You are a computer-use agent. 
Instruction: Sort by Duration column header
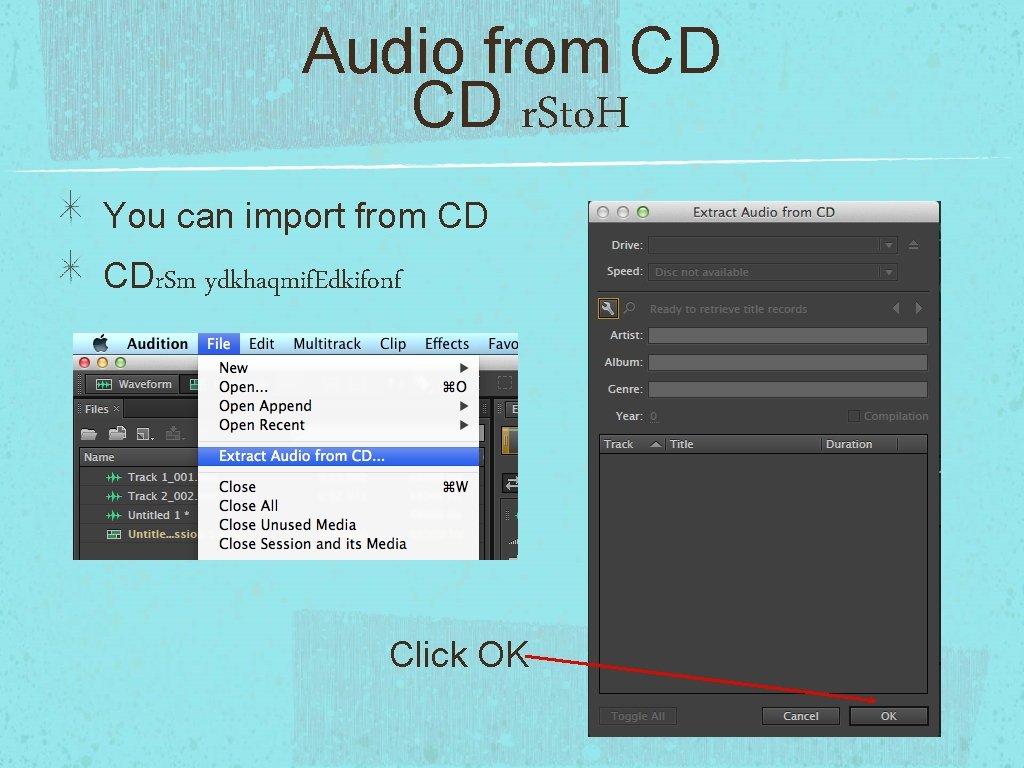pos(859,444)
